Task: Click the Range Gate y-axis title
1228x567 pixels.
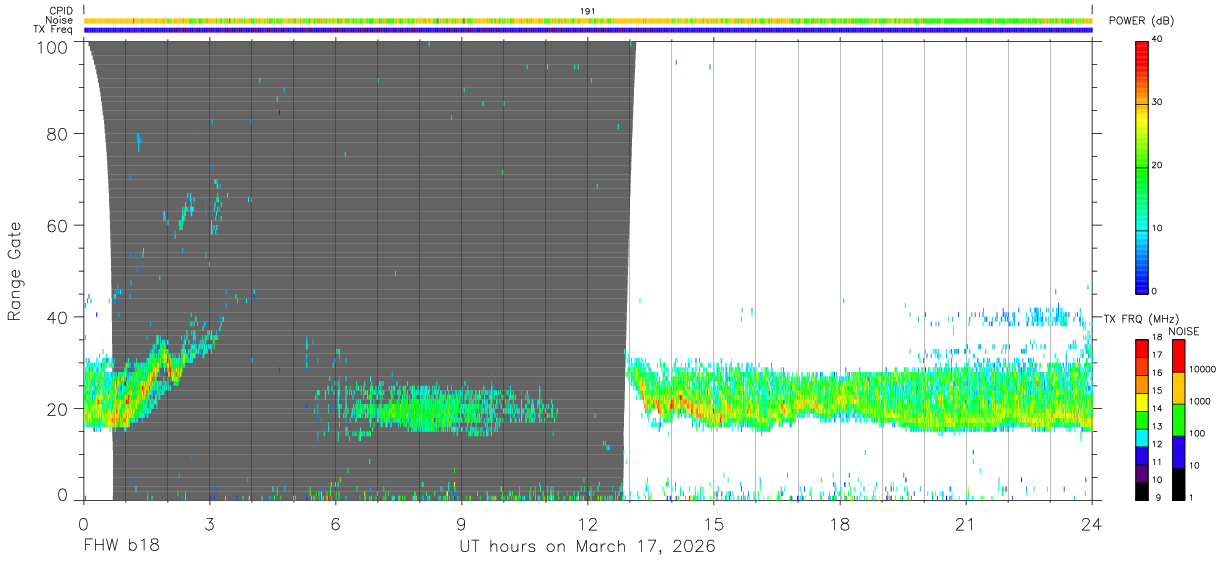Action: point(15,270)
